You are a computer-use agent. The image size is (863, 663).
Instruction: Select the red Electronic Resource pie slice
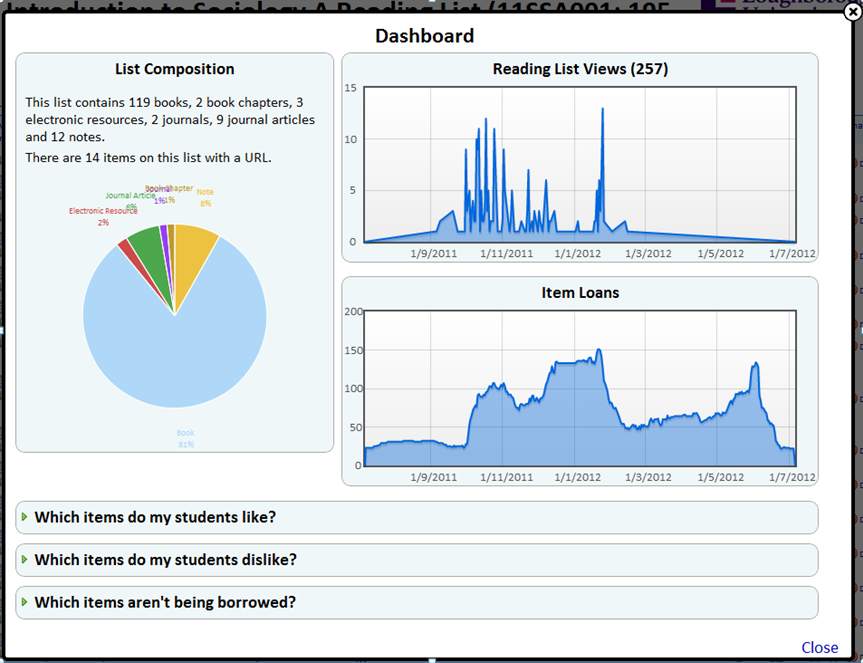(x=126, y=246)
